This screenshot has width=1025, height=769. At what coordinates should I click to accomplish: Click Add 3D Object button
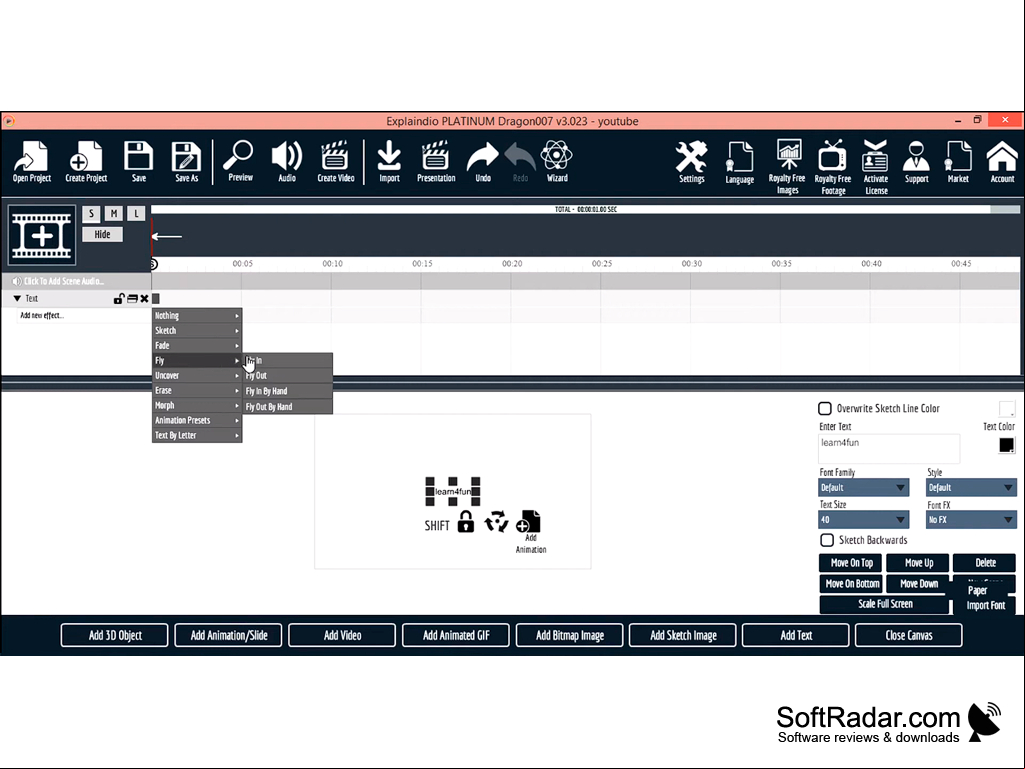click(x=114, y=636)
